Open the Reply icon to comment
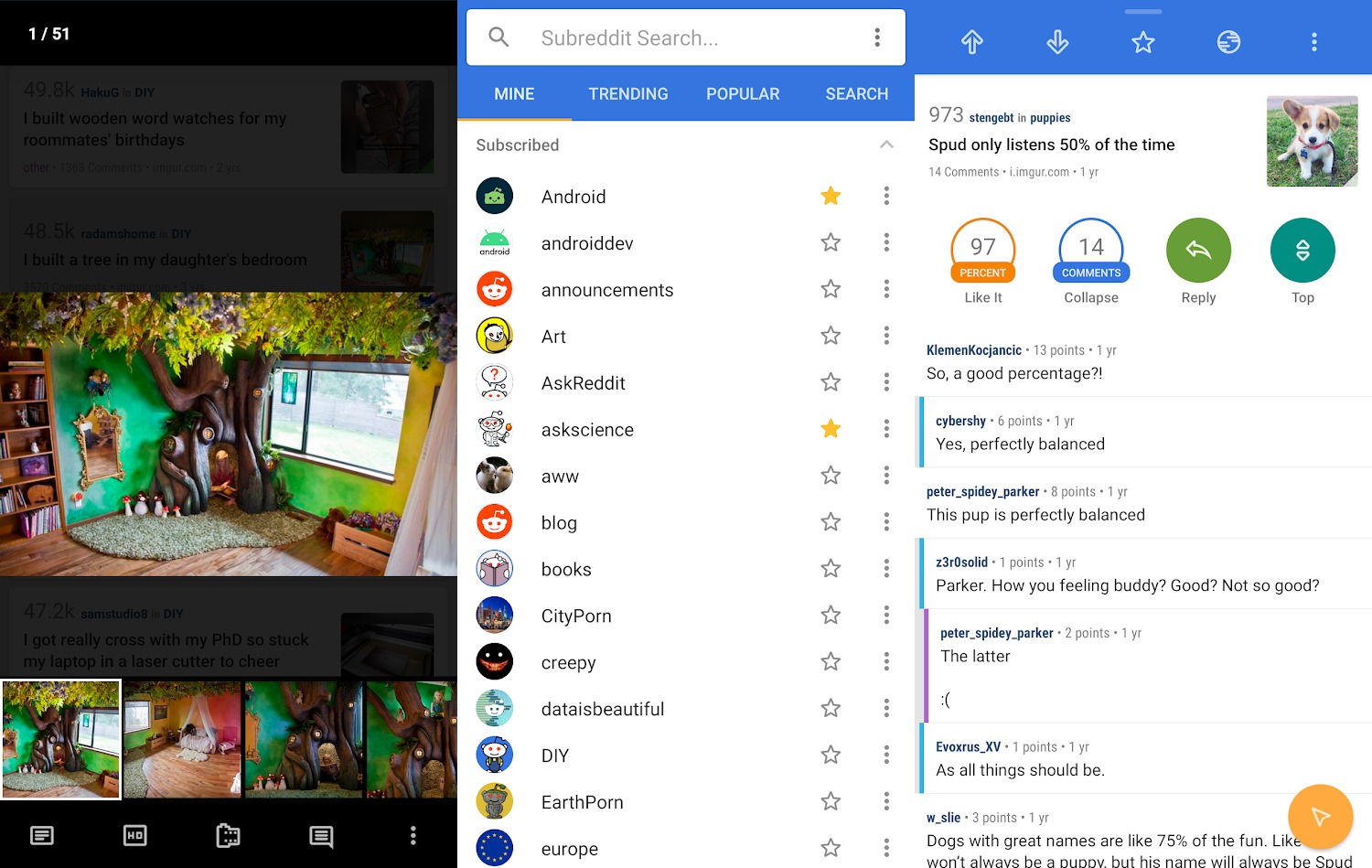Viewport: 1372px width, 868px height. pyautogui.click(x=1198, y=250)
